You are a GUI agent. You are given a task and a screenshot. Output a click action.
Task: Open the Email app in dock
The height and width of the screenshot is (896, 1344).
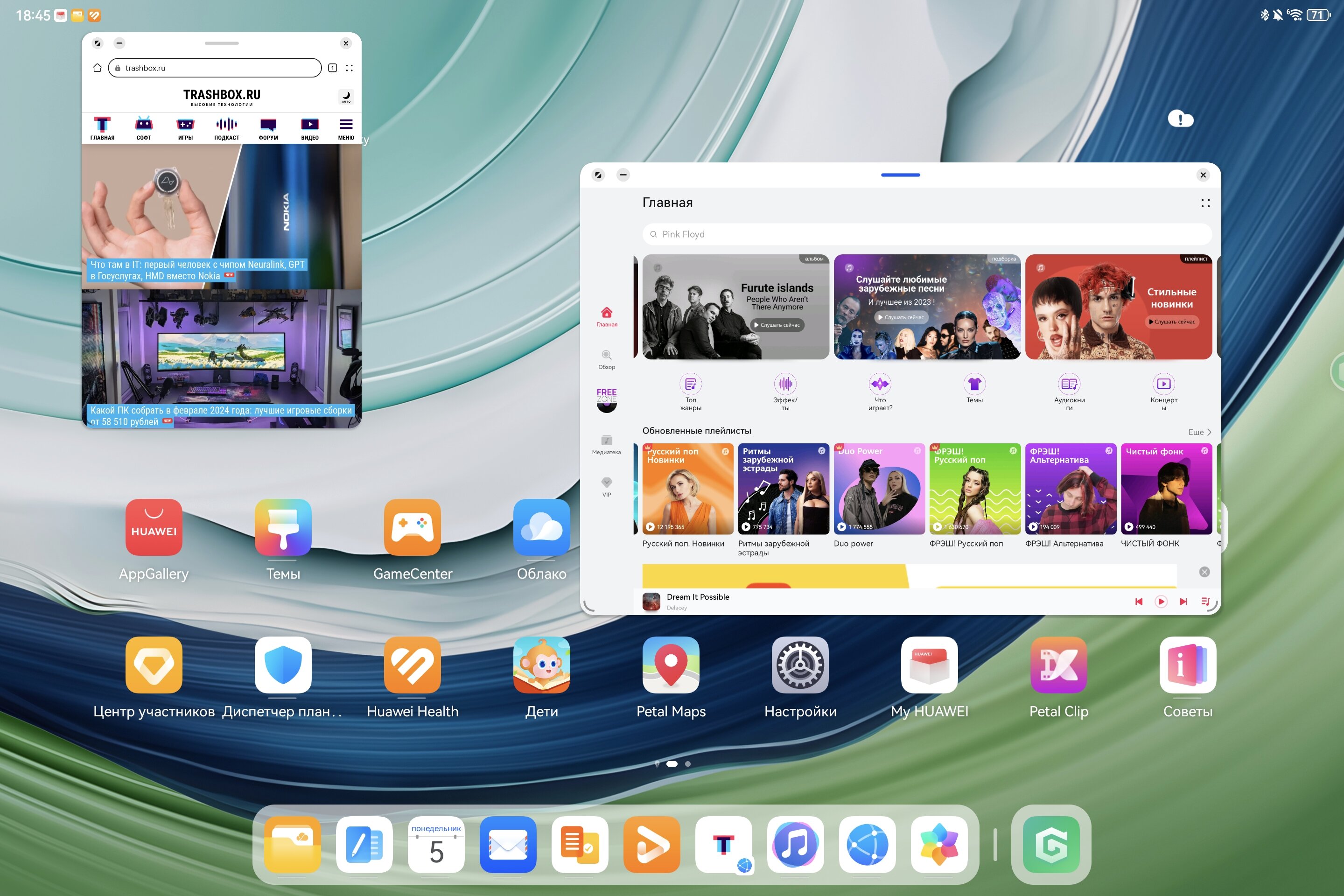click(508, 845)
